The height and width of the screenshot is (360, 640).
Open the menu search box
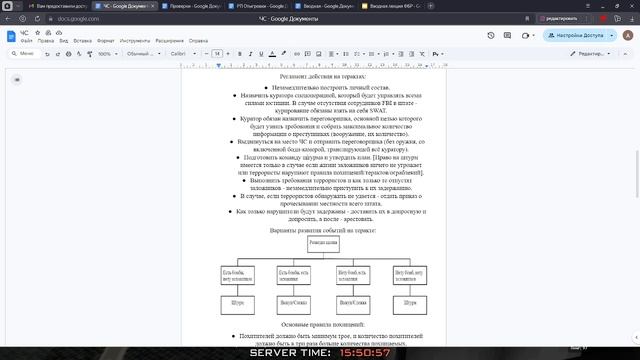click(x=24, y=53)
